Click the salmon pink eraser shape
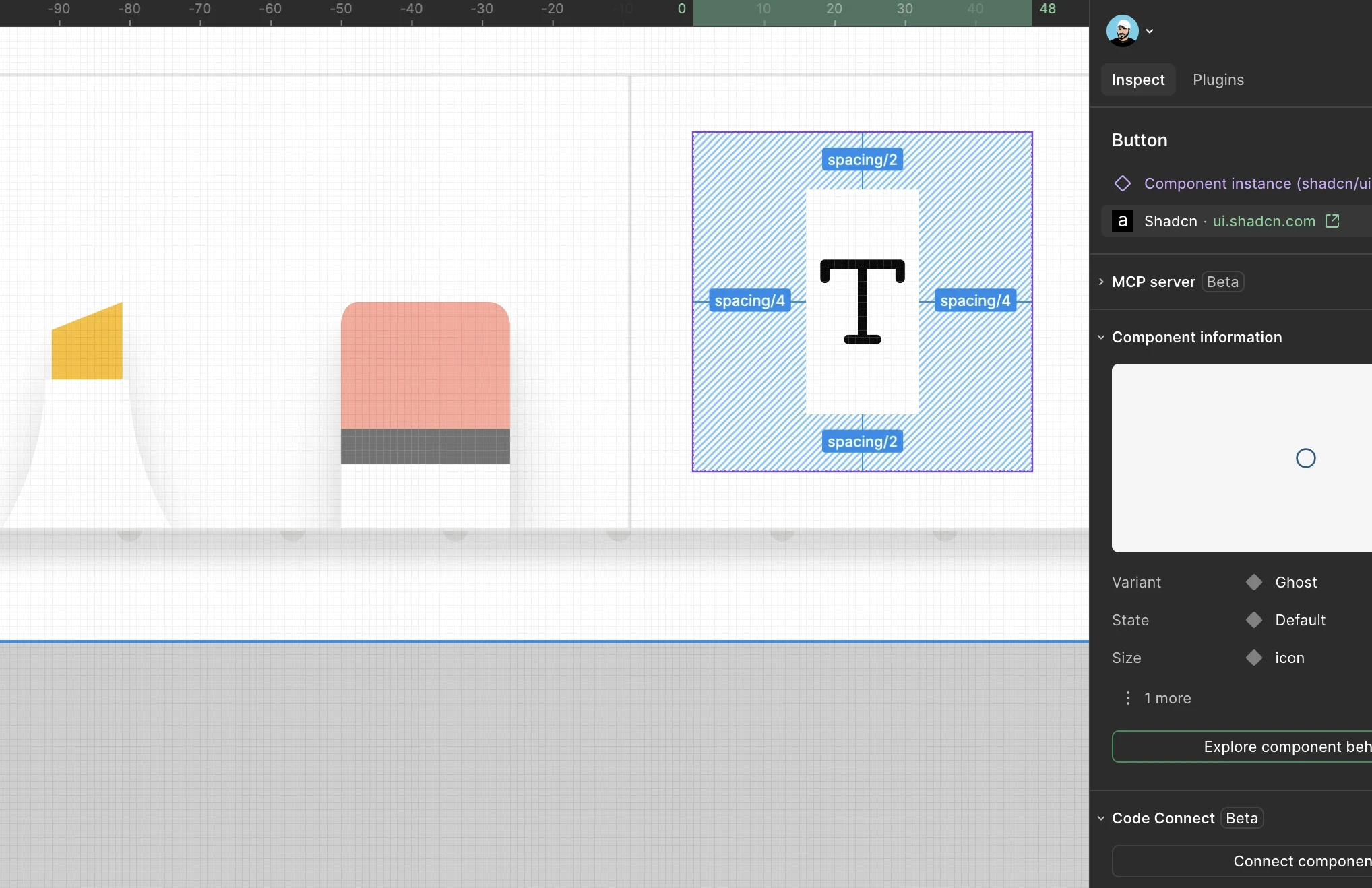 point(425,364)
